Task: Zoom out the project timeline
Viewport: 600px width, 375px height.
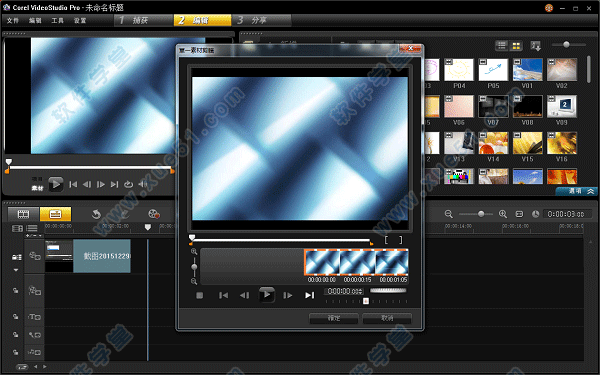Action: coord(448,214)
